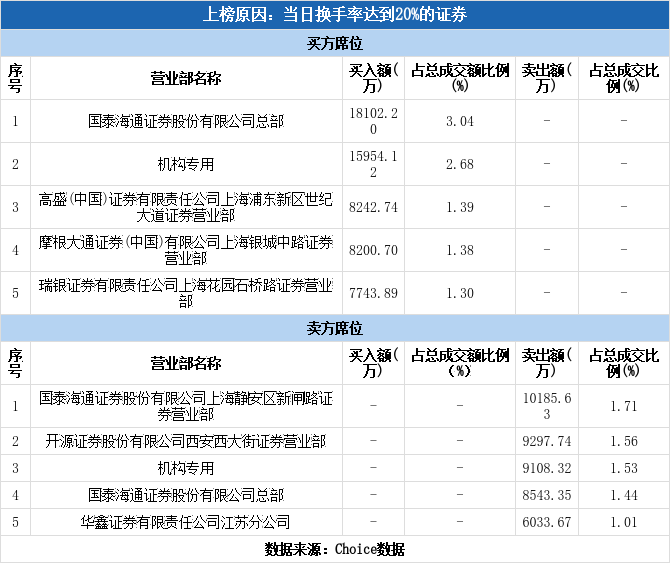Click the buy amount 18102.20
Viewport: 670px width, 563px height.
pyautogui.click(x=373, y=121)
